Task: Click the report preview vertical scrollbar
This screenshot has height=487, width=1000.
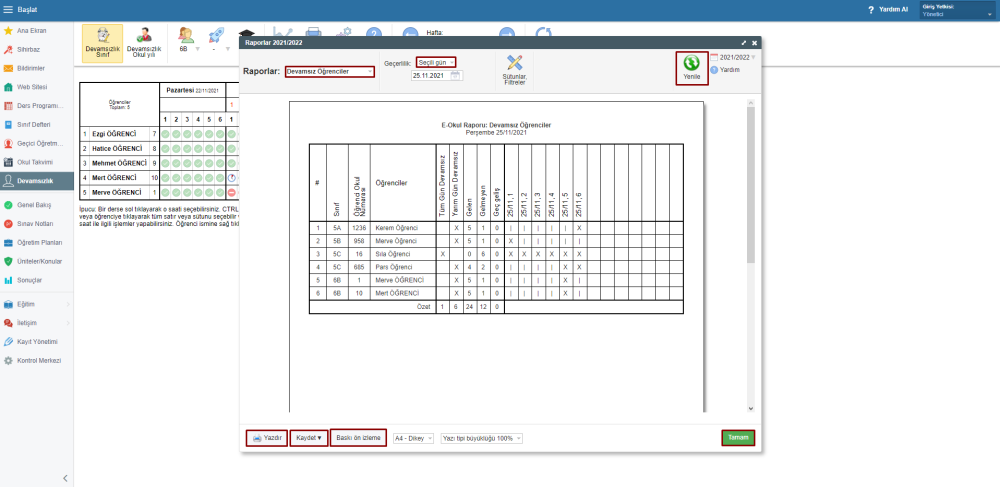Action: point(751,185)
